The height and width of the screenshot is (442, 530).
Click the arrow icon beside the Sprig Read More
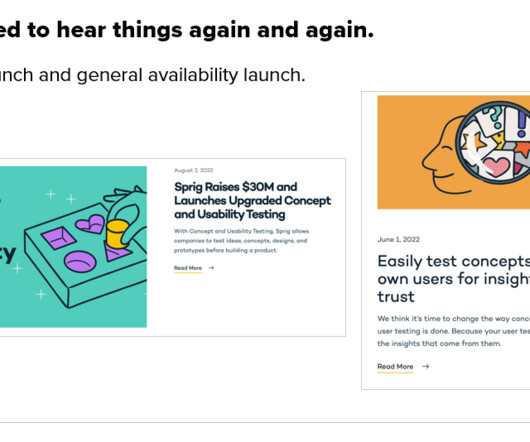tap(211, 268)
